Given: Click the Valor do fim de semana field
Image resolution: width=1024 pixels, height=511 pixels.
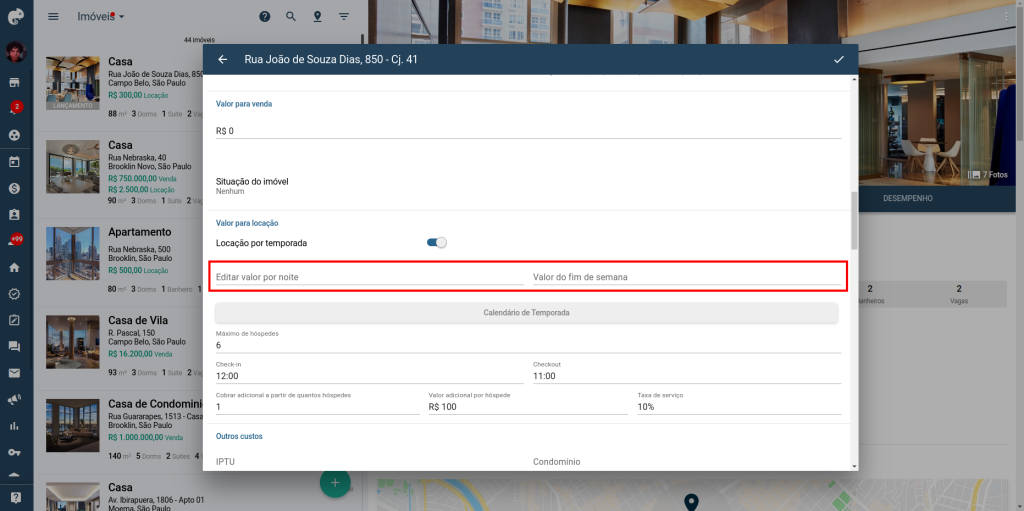Looking at the screenshot, I should tap(687, 277).
